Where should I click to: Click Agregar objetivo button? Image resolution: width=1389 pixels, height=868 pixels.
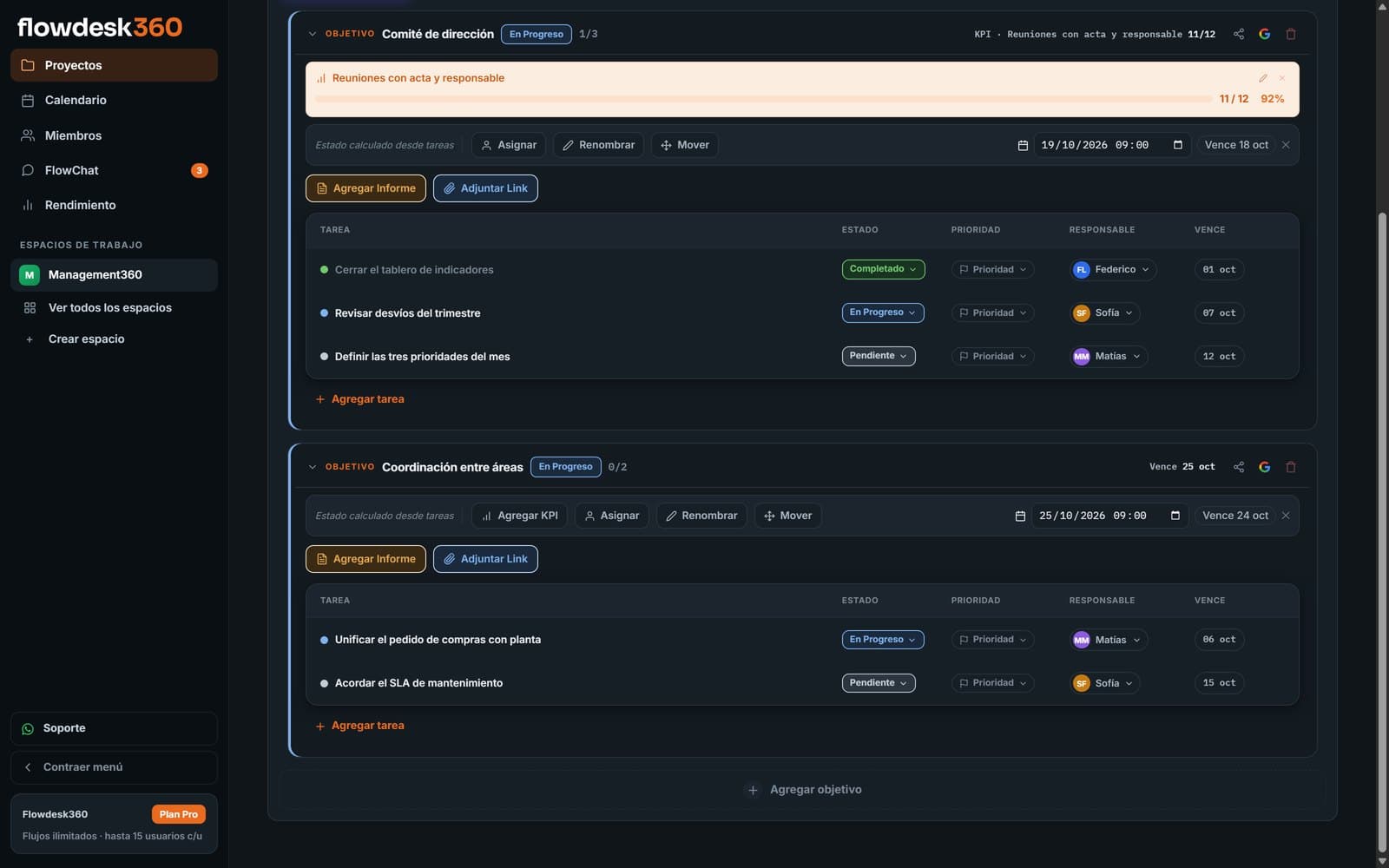(x=803, y=790)
